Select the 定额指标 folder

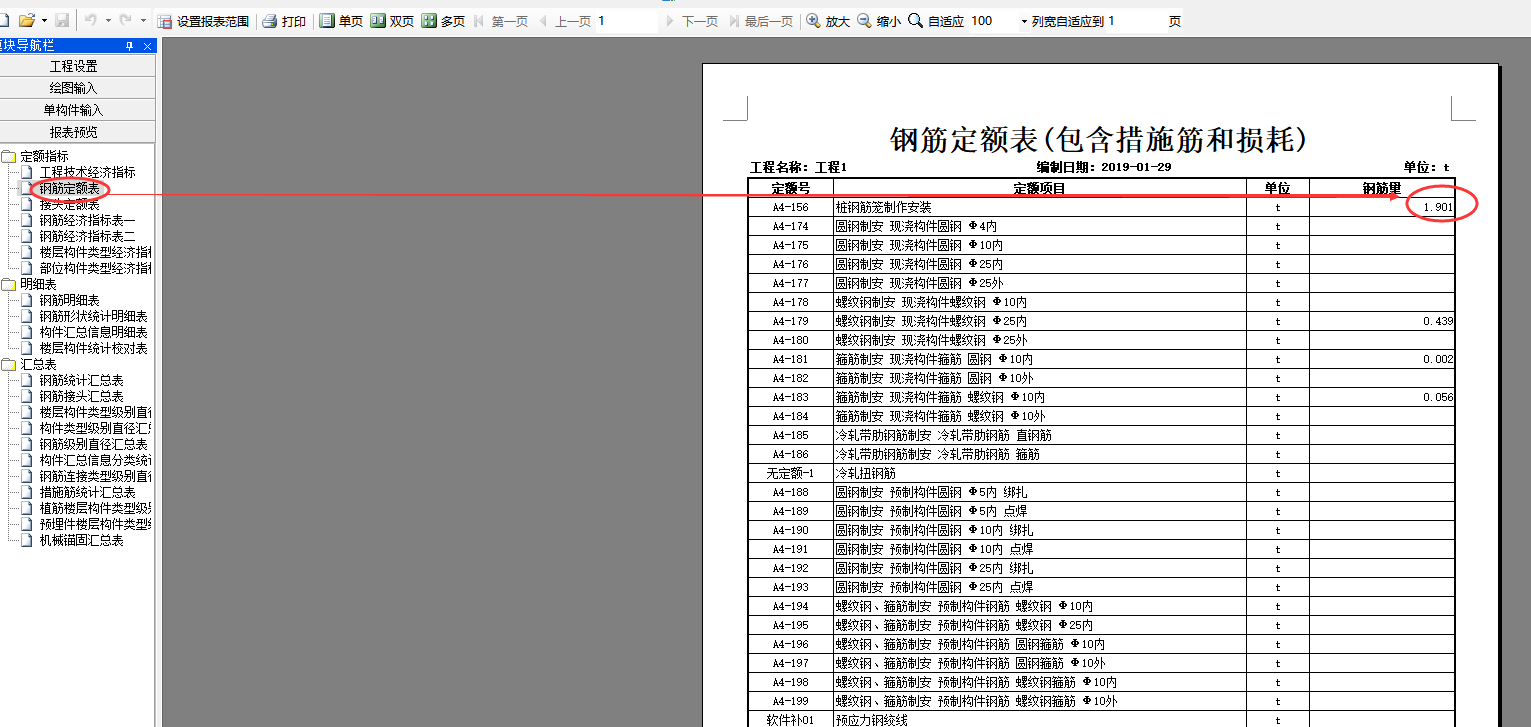(x=44, y=156)
